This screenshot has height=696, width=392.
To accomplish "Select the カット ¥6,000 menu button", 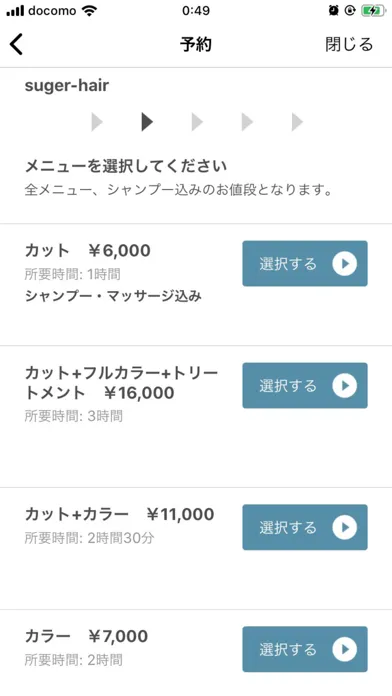I will point(305,264).
